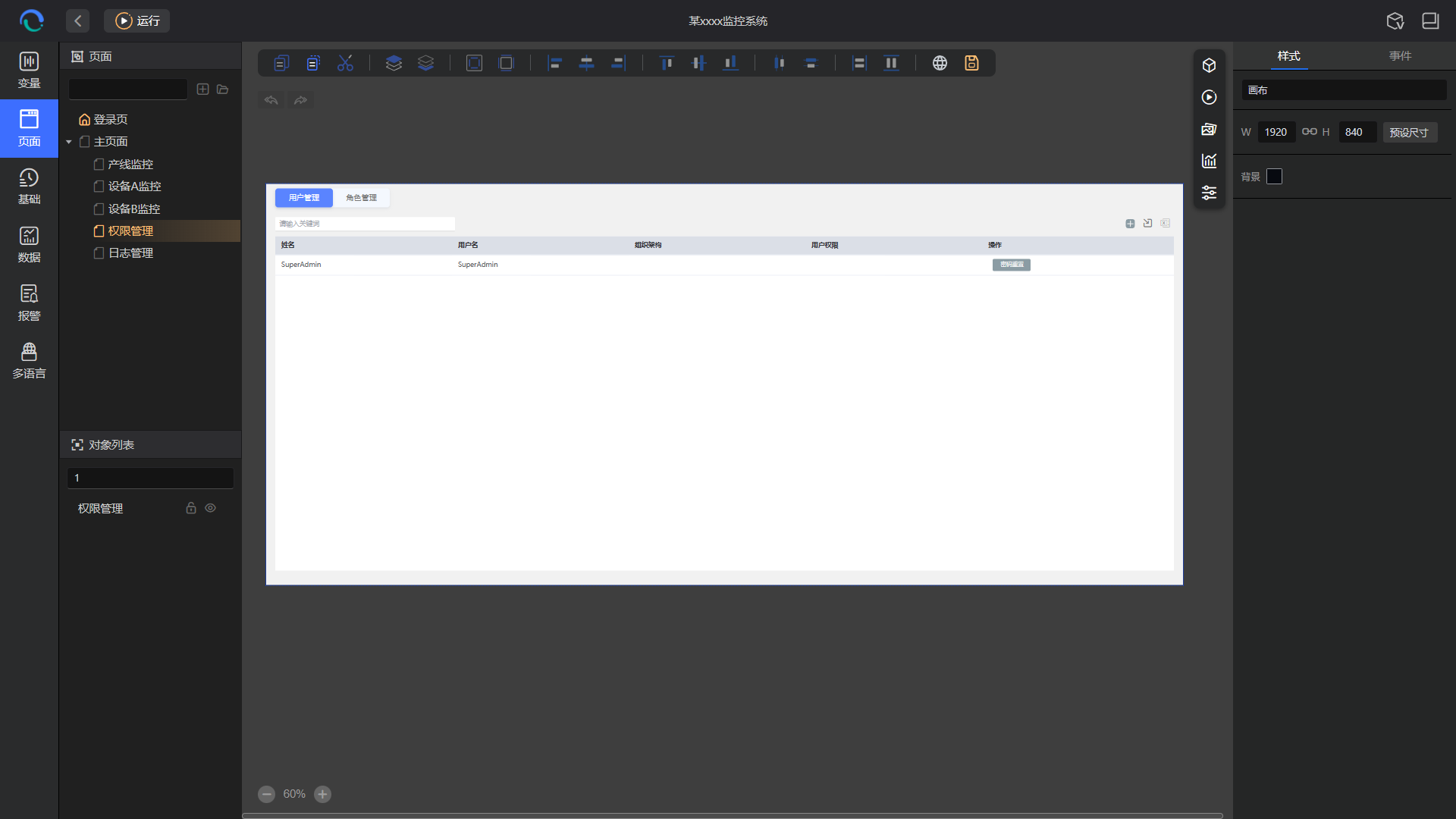
Task: Align objects to vertical middle
Action: point(698,63)
